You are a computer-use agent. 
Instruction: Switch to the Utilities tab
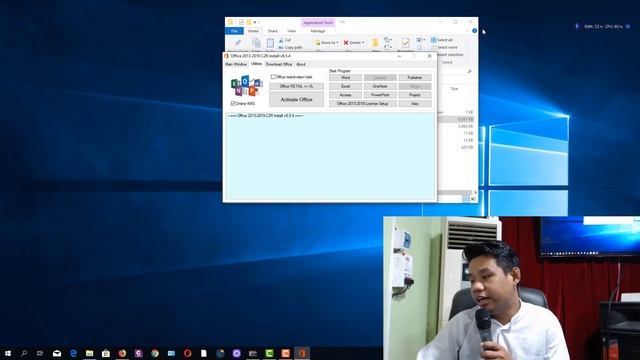click(x=256, y=64)
